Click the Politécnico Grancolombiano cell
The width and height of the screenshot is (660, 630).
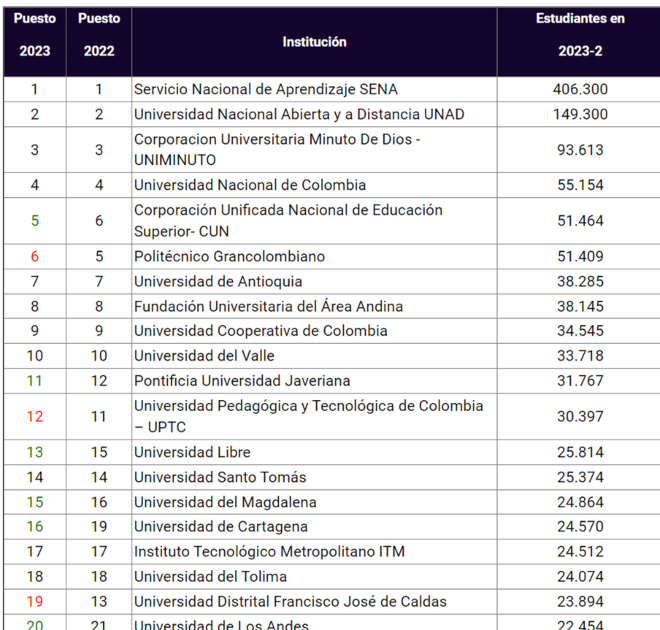[229, 256]
